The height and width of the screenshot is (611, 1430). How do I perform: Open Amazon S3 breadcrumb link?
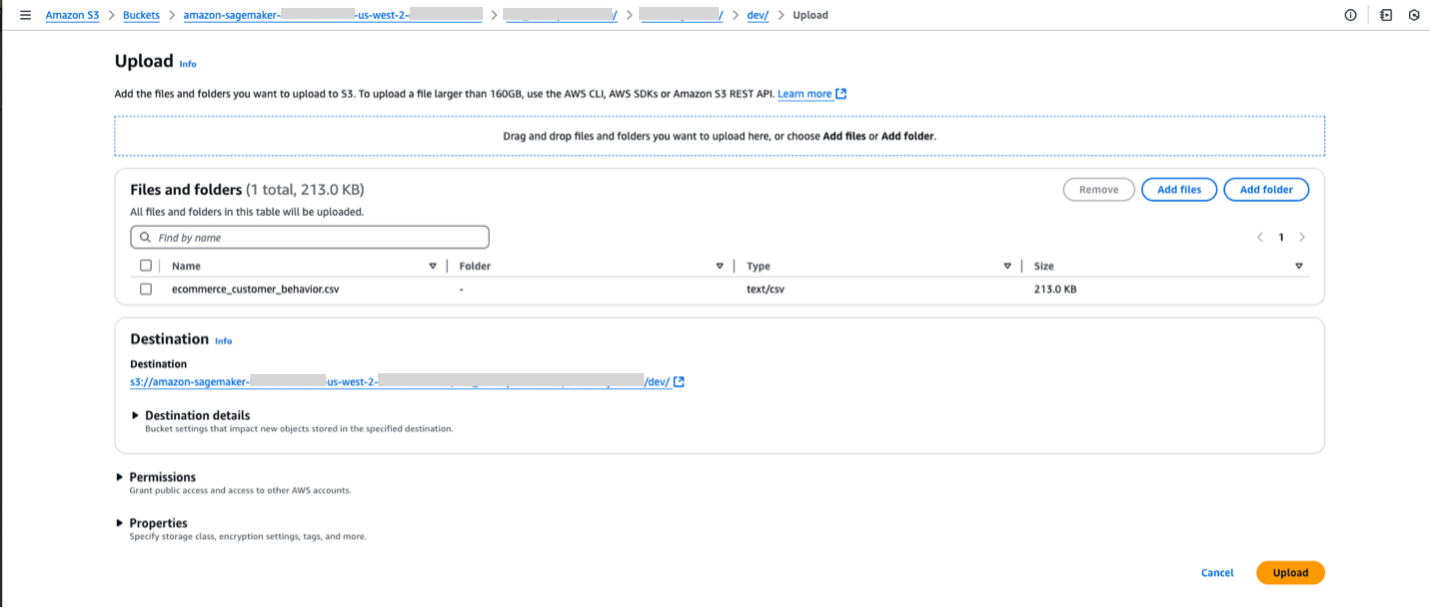tap(72, 16)
